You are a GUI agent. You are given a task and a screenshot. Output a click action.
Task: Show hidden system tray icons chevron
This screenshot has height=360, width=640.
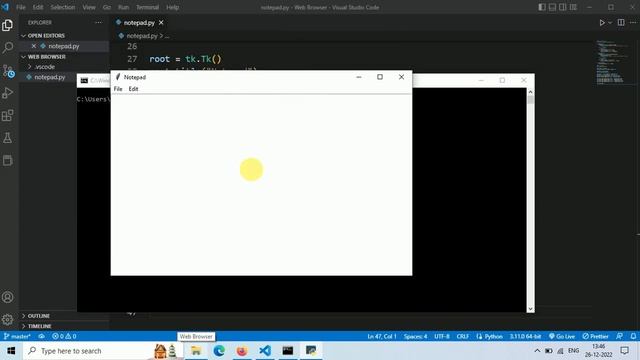click(537, 351)
